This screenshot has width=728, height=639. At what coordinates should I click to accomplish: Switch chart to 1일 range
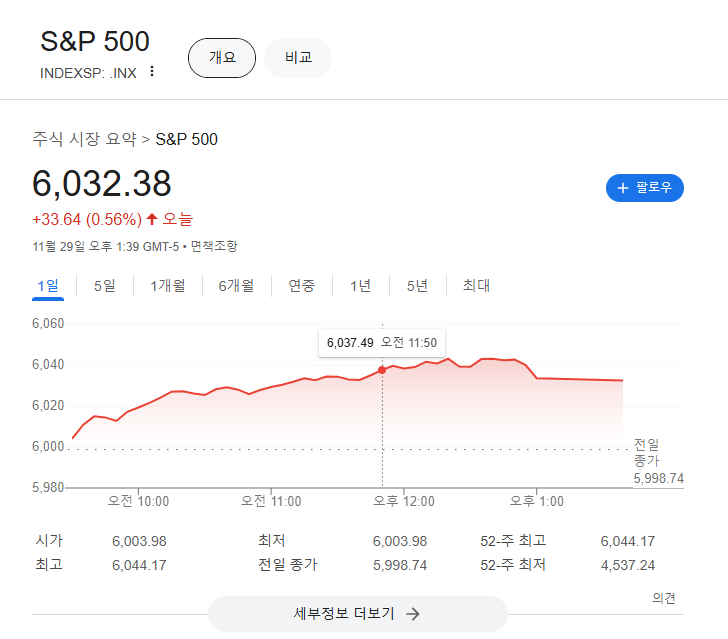tap(48, 286)
